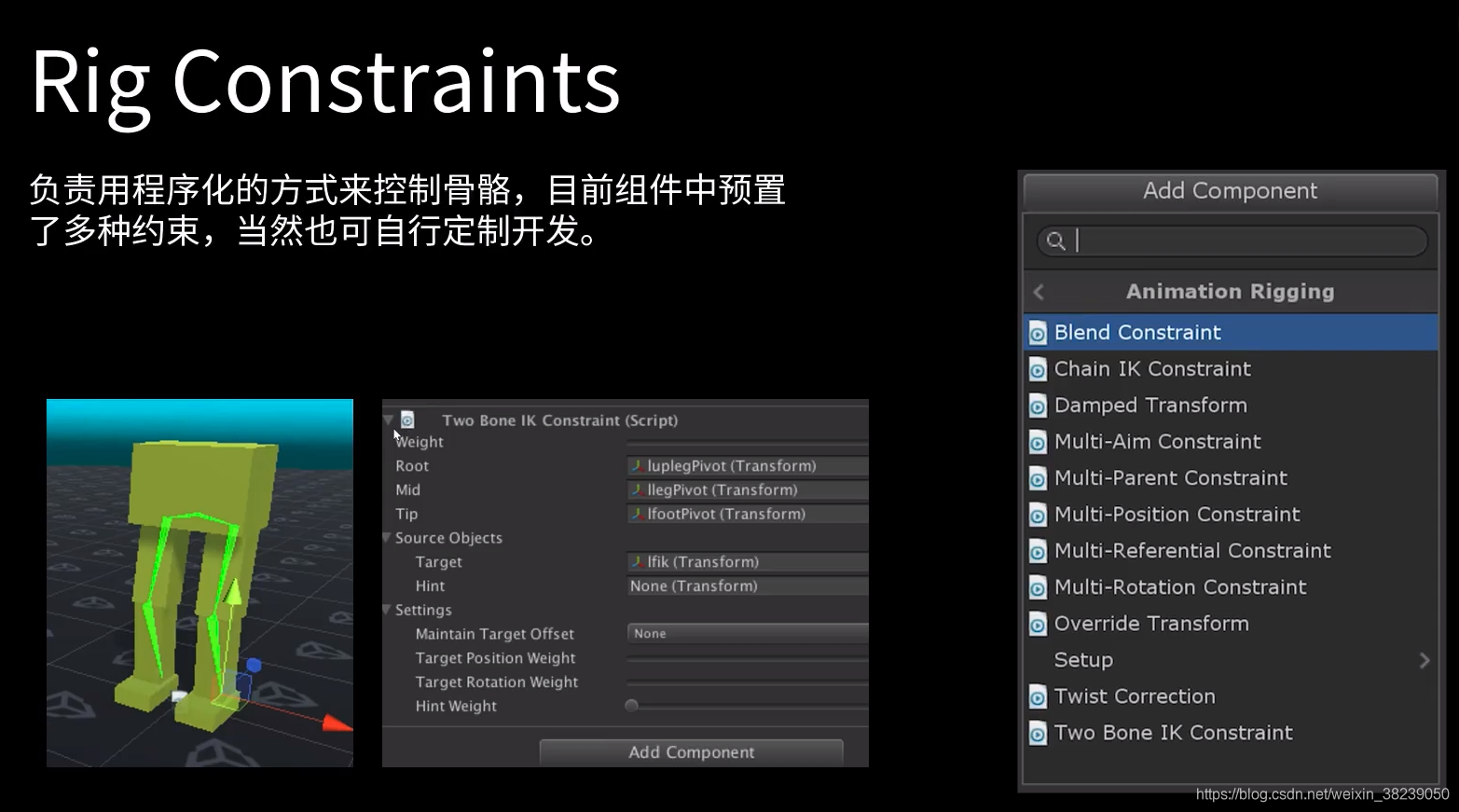Click the search magnifier icon
The width and height of the screenshot is (1459, 812).
tap(1055, 241)
